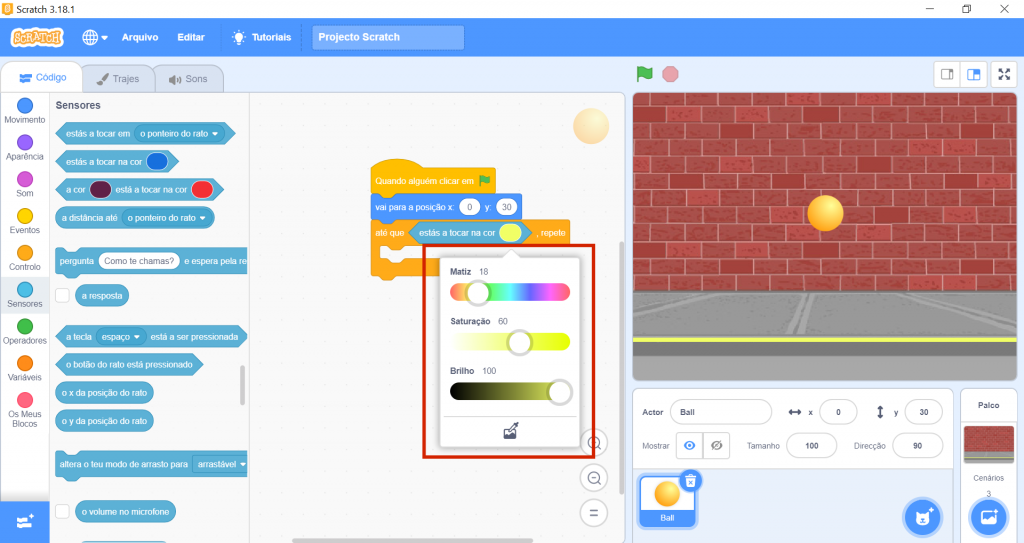Image resolution: width=1024 pixels, height=543 pixels.
Task: Click yellow swatch in the script block
Action: (510, 233)
